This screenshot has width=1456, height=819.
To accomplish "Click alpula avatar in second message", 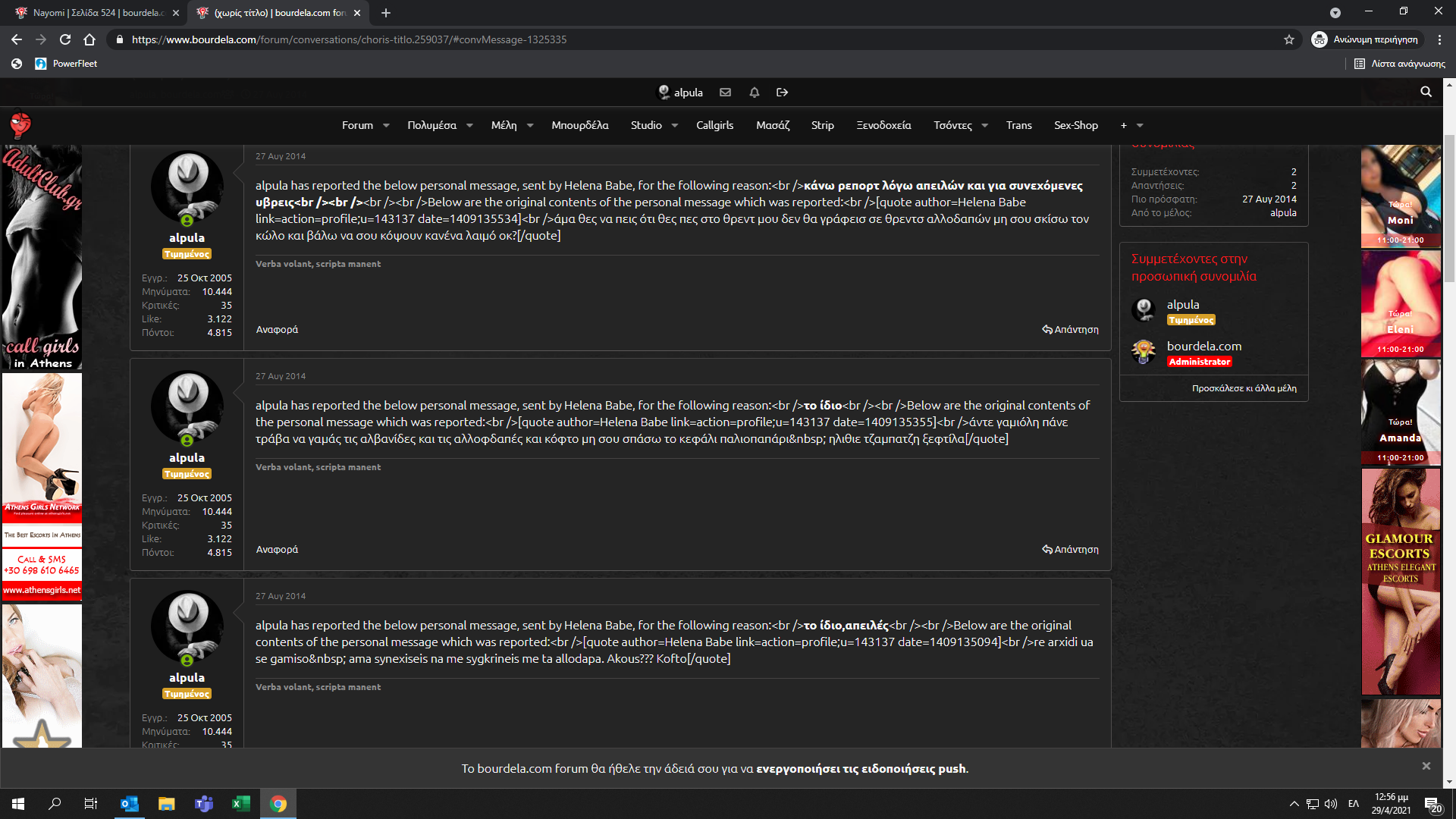I will [x=187, y=407].
